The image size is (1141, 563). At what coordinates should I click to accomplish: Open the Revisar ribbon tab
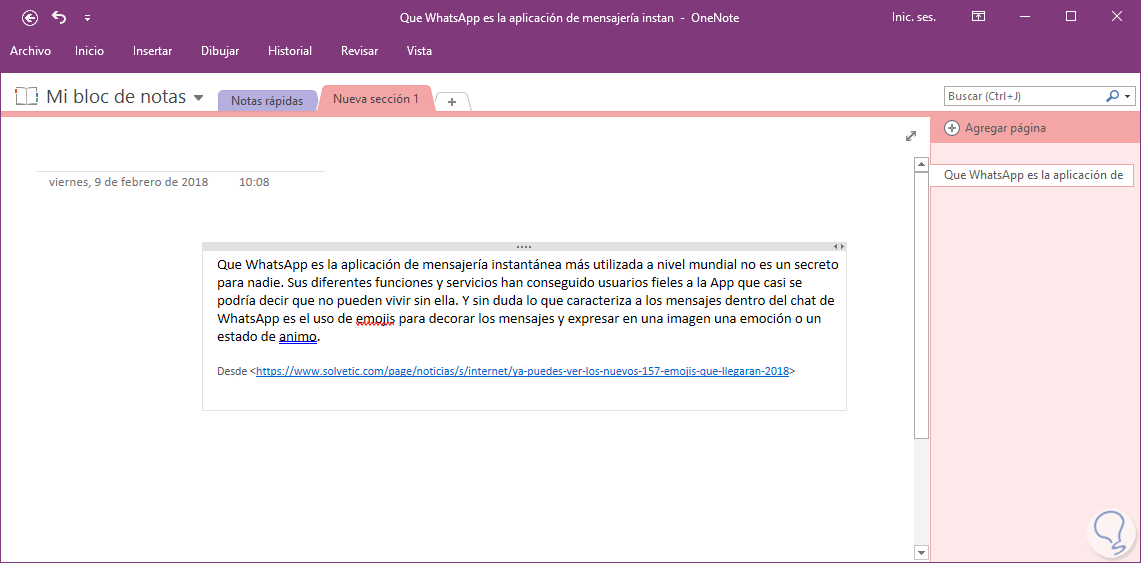pos(359,51)
